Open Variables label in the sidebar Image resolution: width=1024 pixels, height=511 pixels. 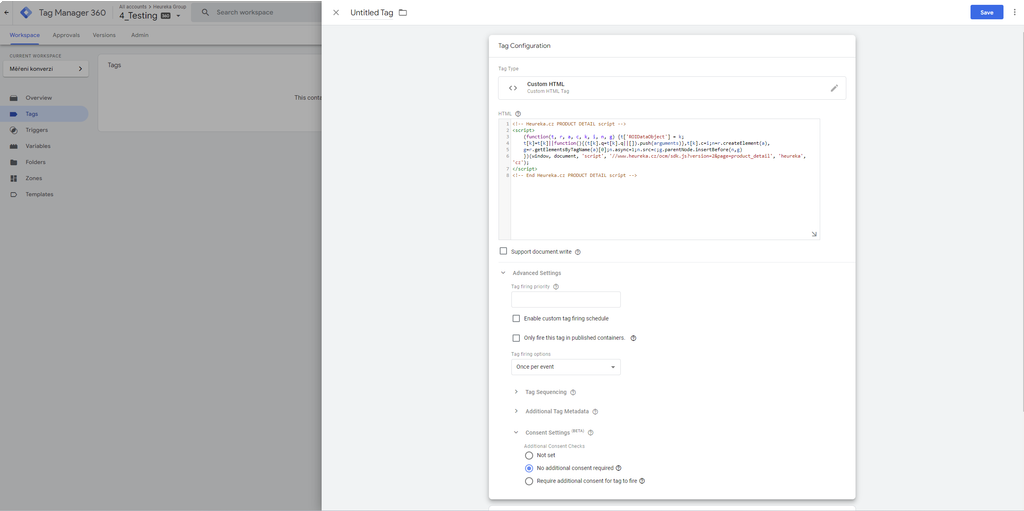pos(38,146)
